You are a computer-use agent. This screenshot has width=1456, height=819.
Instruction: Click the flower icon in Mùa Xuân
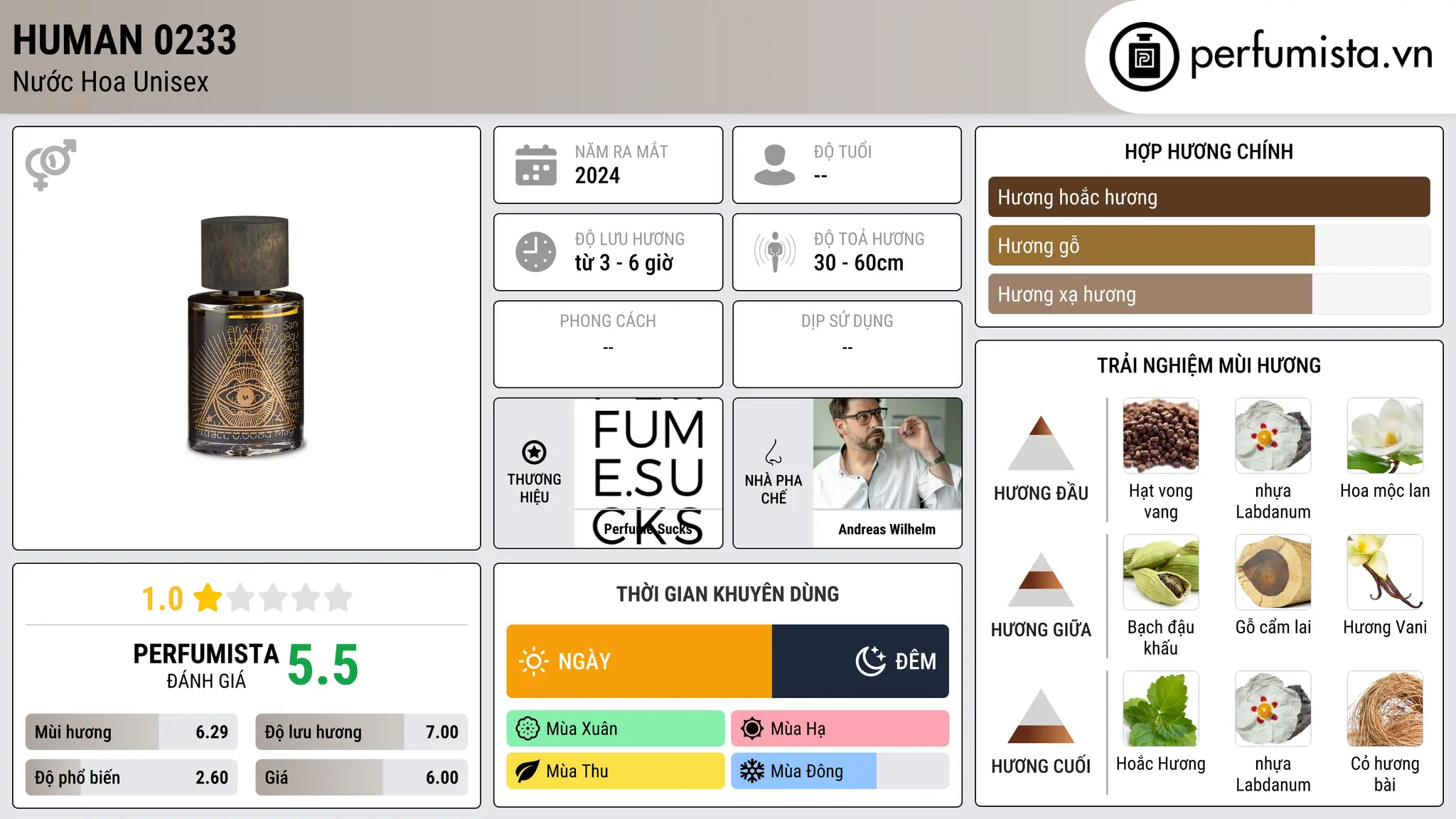click(x=528, y=729)
